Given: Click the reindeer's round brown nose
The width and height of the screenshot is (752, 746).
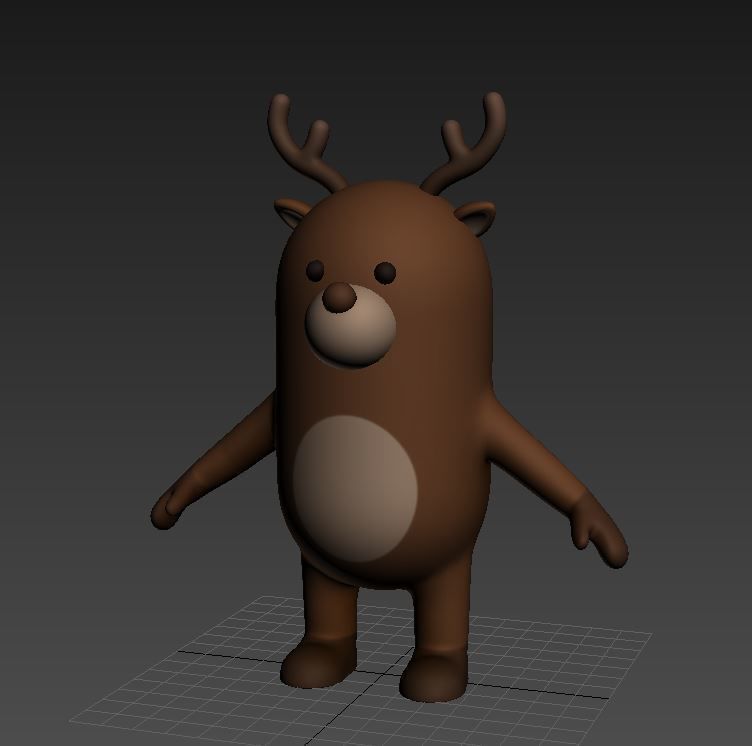Looking at the screenshot, I should [339, 297].
